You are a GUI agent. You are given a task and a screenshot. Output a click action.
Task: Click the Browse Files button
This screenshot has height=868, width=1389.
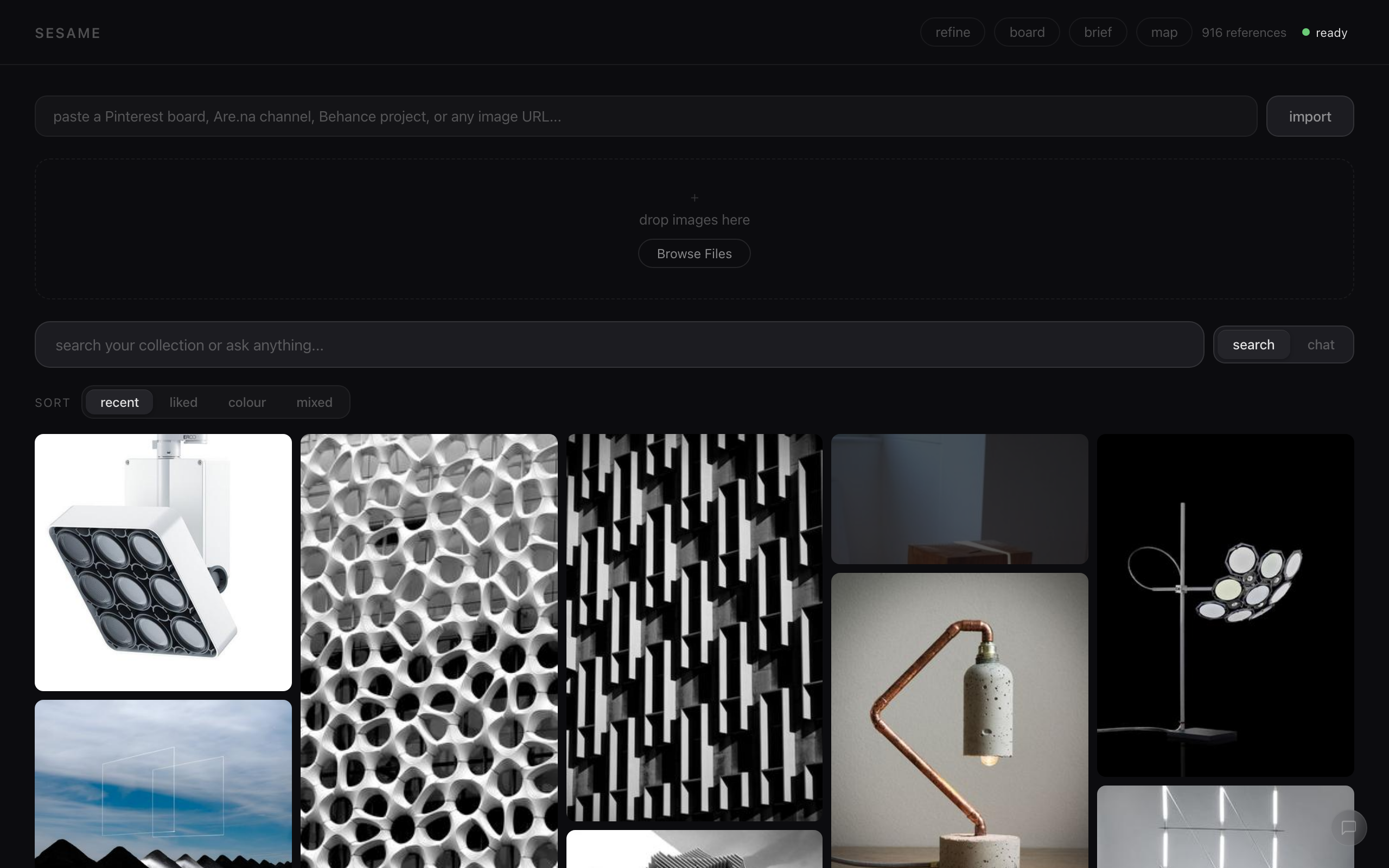click(694, 253)
